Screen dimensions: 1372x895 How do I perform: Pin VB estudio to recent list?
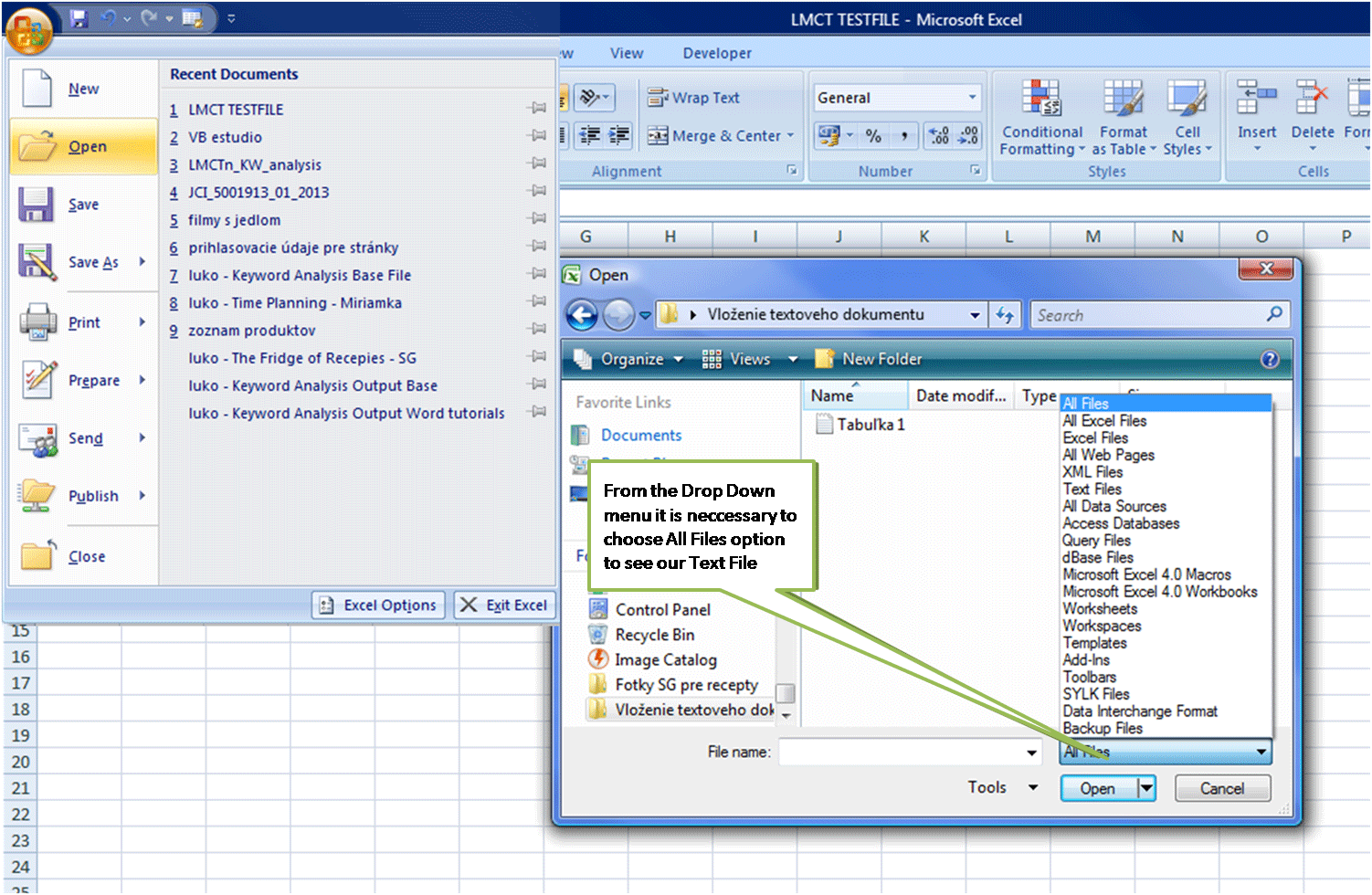pyautogui.click(x=538, y=136)
